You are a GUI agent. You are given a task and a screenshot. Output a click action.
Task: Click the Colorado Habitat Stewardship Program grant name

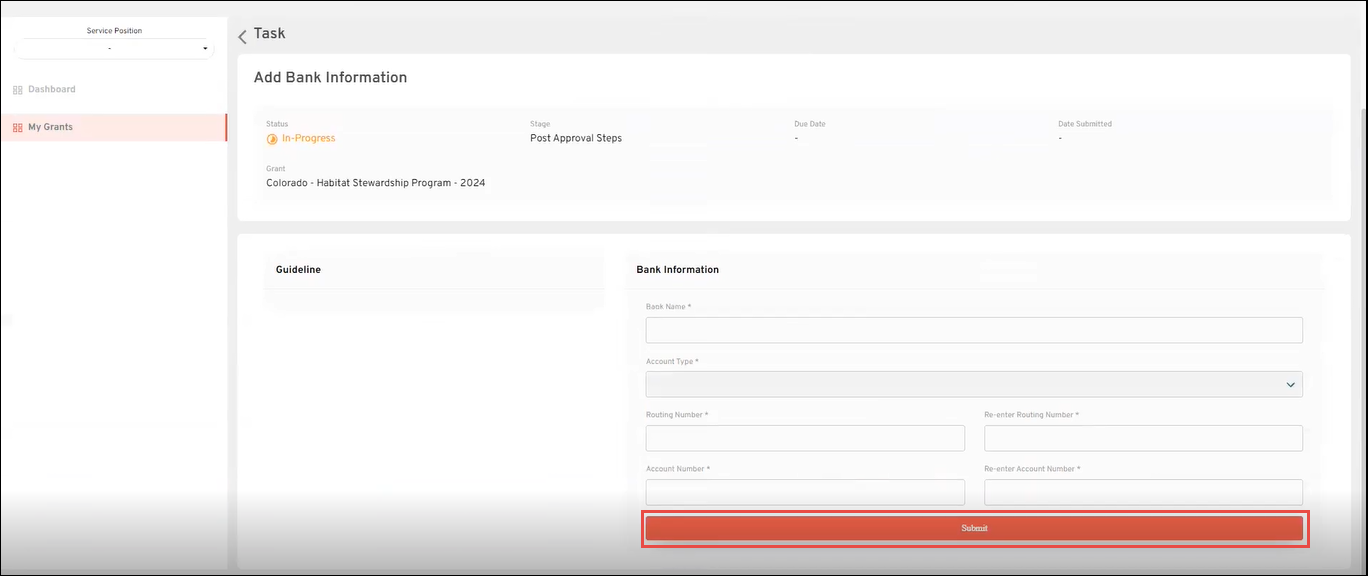[x=375, y=183]
